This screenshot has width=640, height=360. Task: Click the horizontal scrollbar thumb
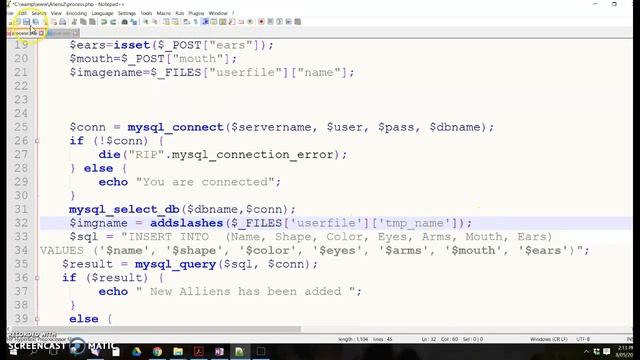pyautogui.click(x=156, y=329)
